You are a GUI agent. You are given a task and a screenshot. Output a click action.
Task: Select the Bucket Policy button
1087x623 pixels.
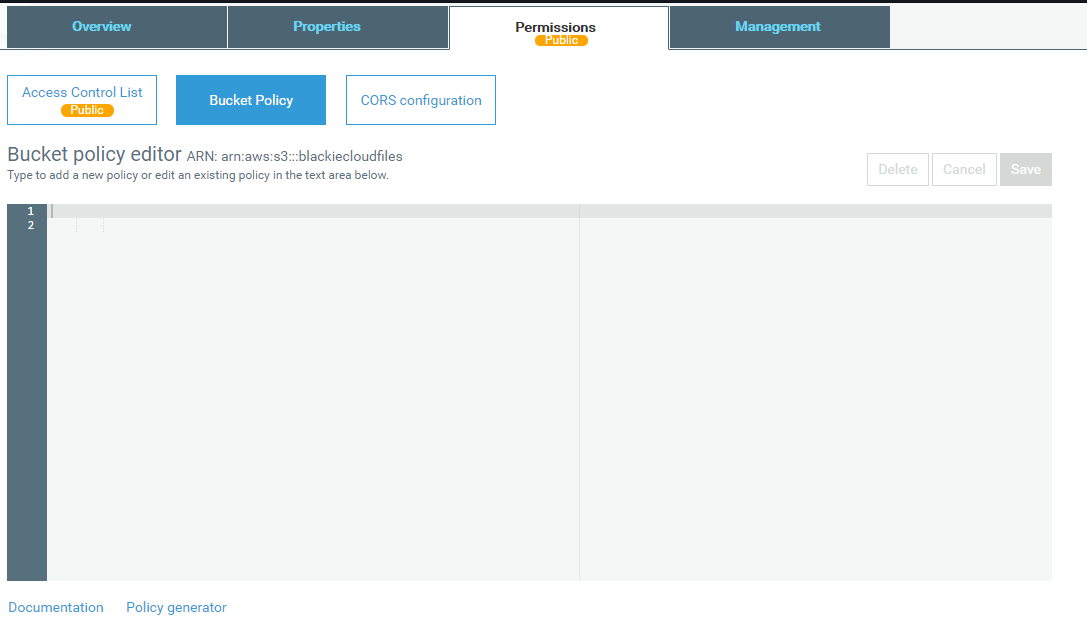251,100
